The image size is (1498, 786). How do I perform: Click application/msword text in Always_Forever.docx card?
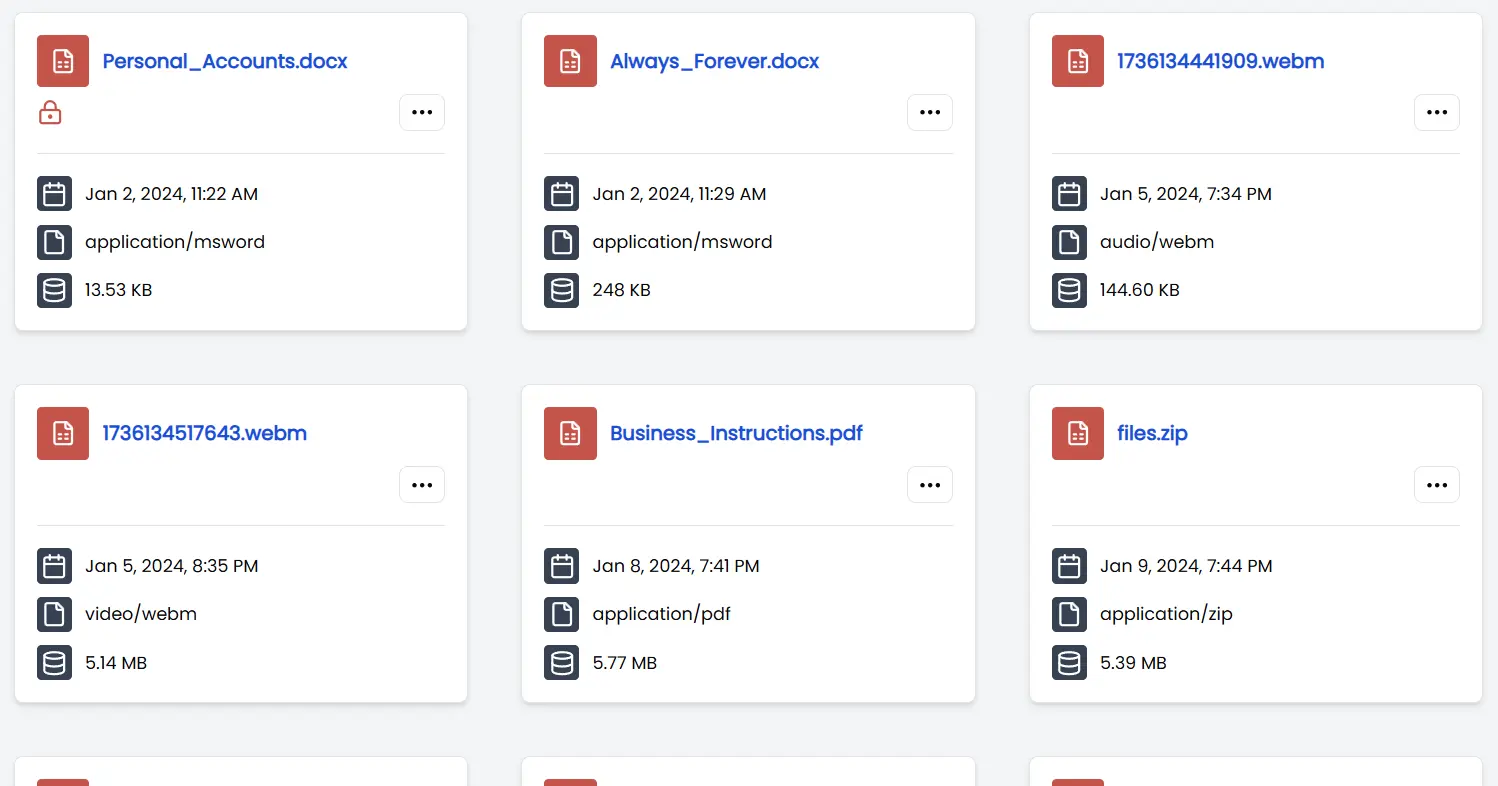(682, 242)
